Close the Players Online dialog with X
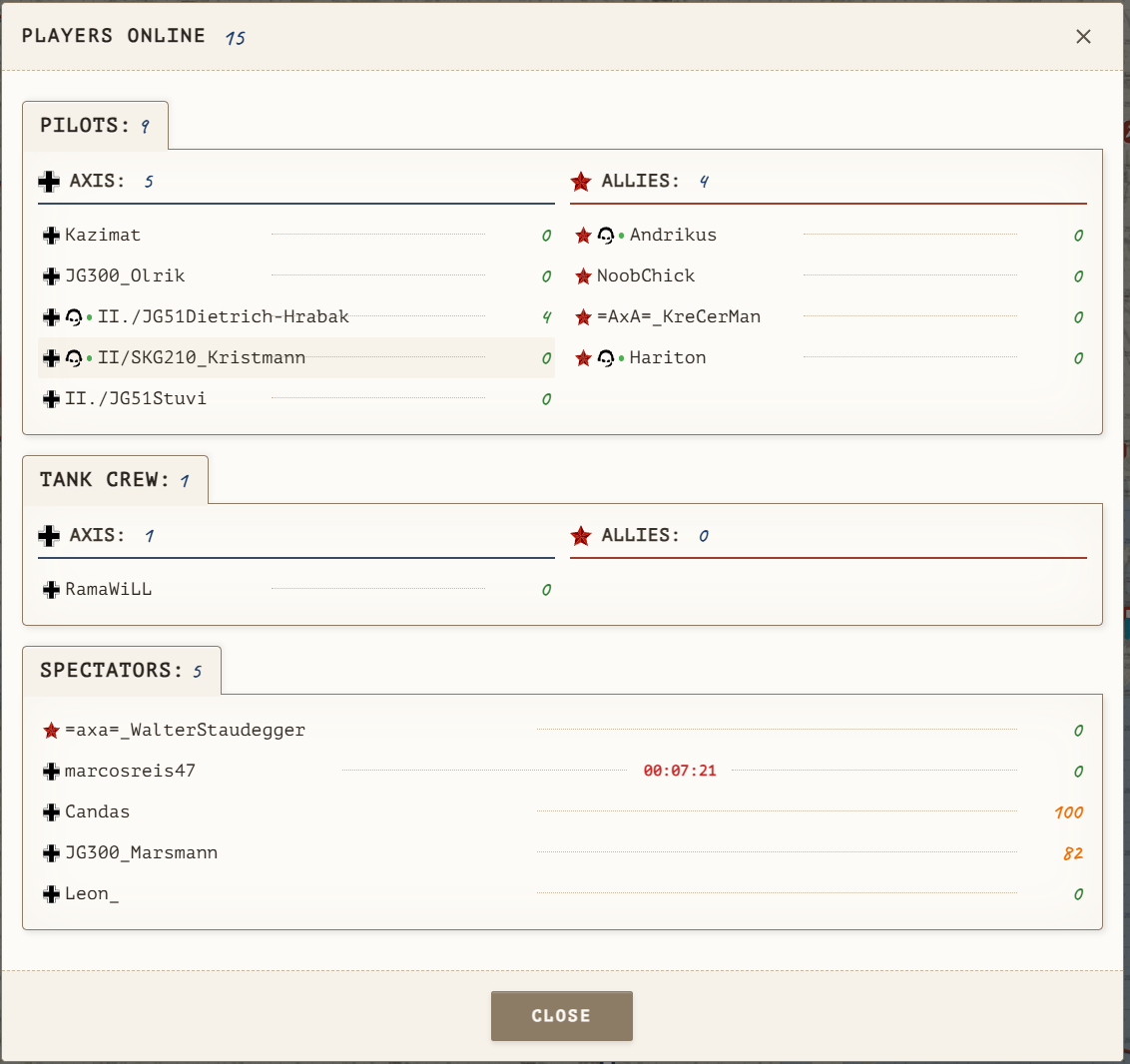This screenshot has width=1130, height=1064. tap(1083, 37)
